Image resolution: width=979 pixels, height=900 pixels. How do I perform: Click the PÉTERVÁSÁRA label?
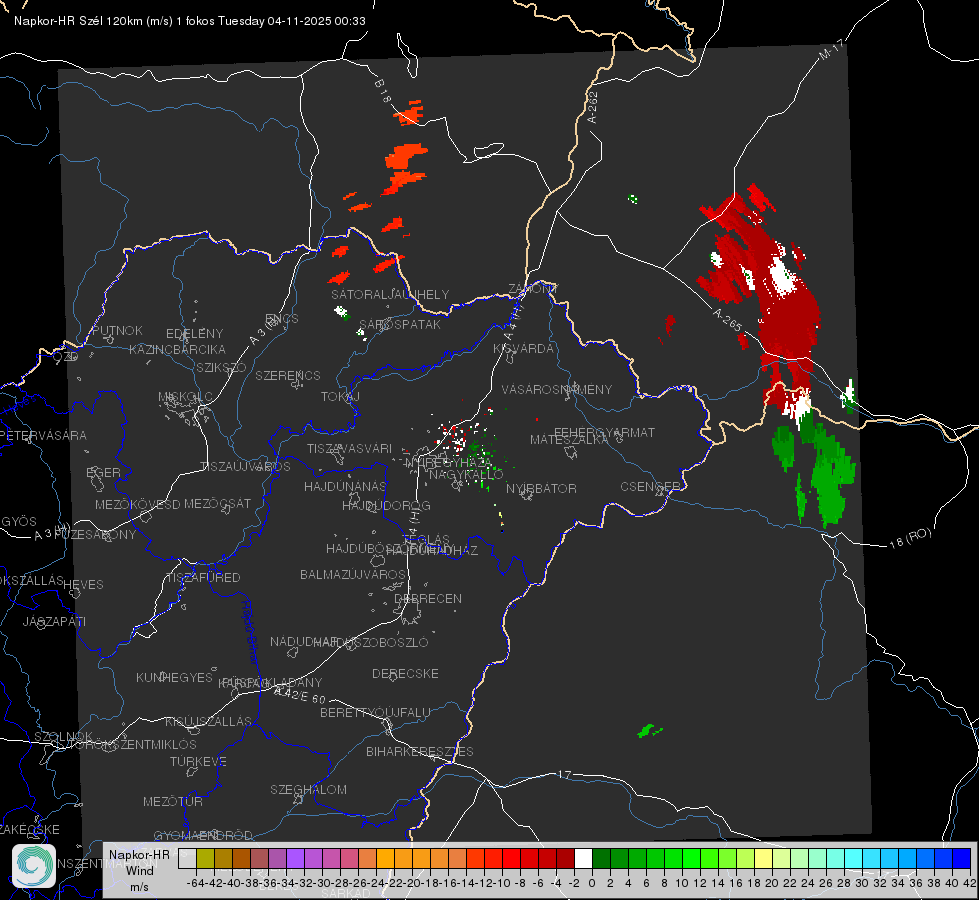(44, 435)
